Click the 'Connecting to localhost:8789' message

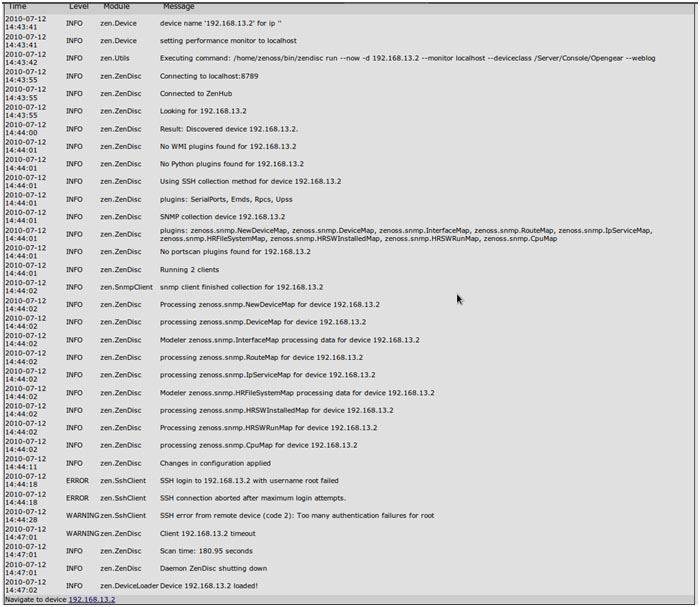209,76
